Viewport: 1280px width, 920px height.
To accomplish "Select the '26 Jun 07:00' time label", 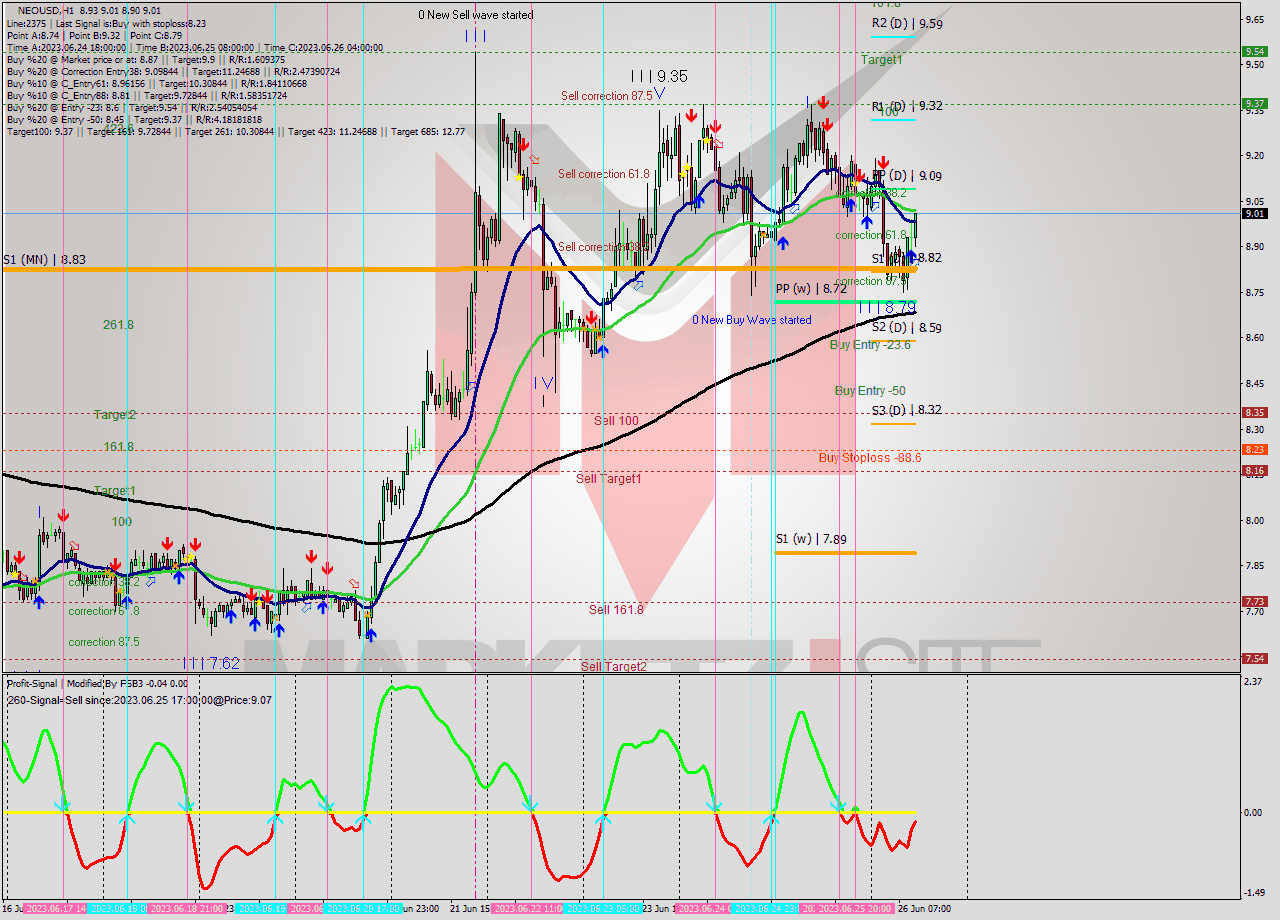I will coord(924,909).
